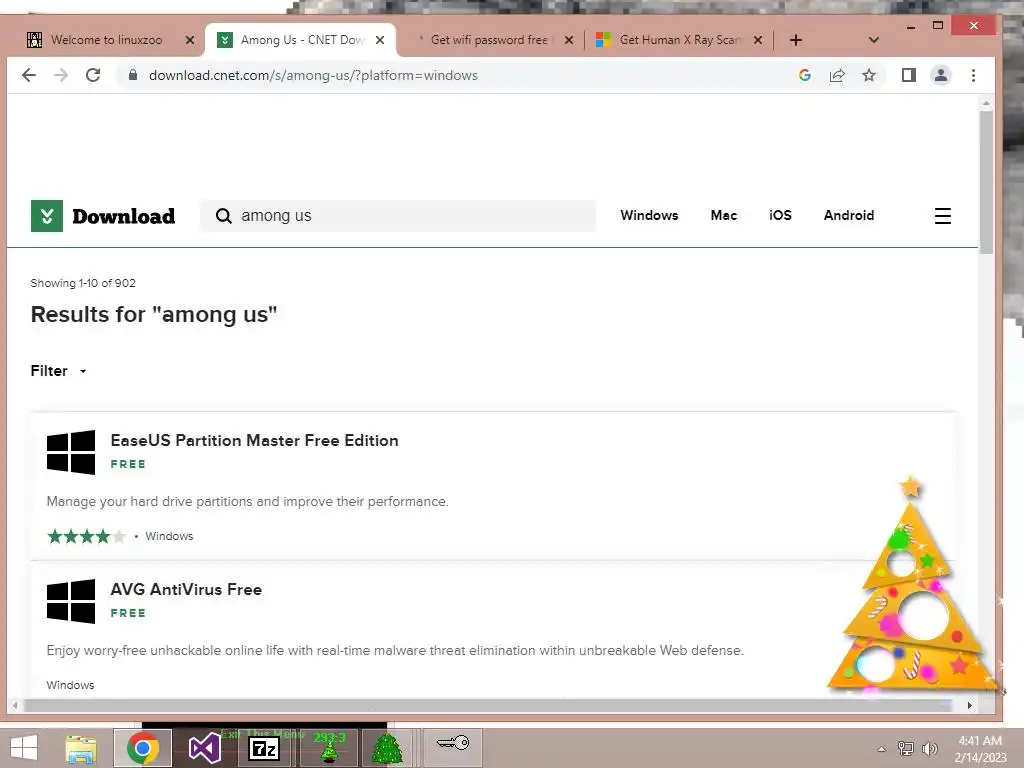Open 7-Zip from taskbar
This screenshot has width=1024, height=768.
pos(264,748)
